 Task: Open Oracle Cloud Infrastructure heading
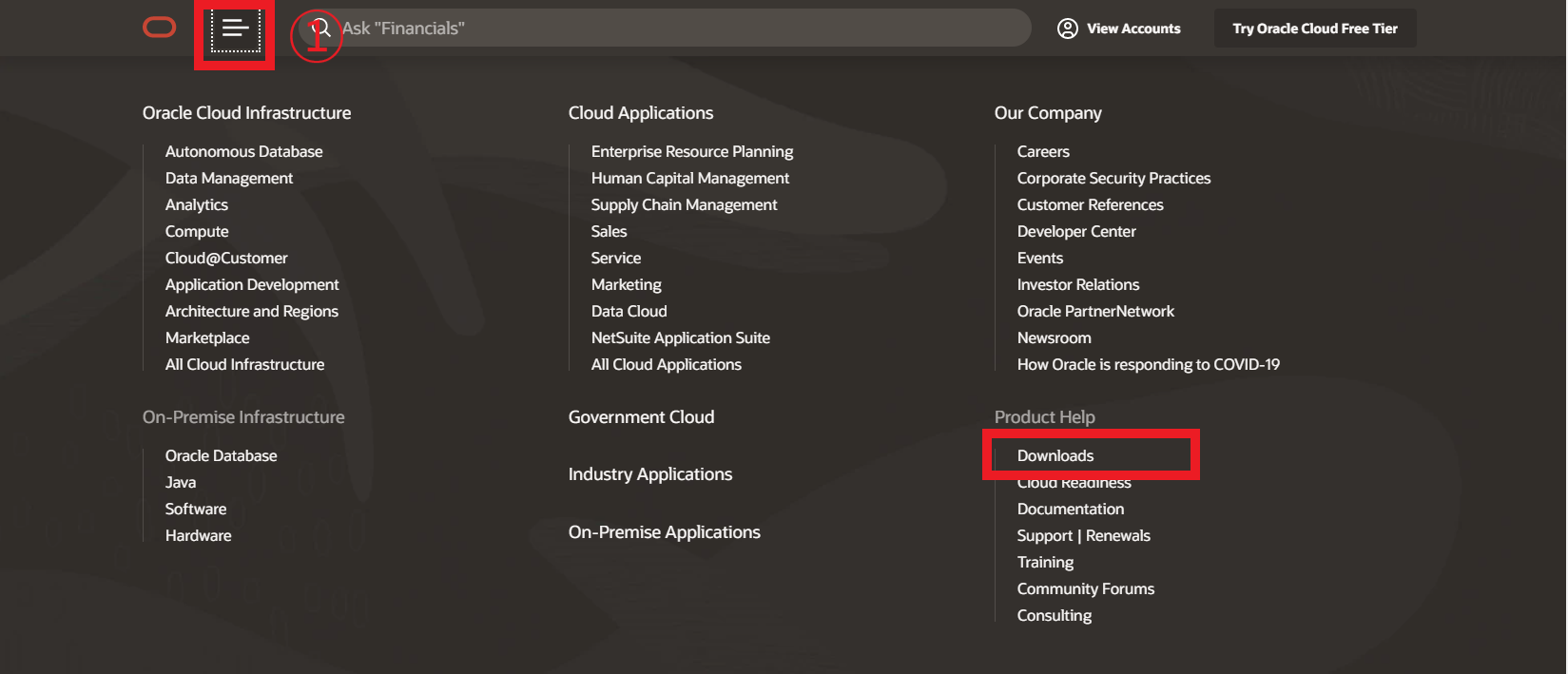(x=246, y=113)
